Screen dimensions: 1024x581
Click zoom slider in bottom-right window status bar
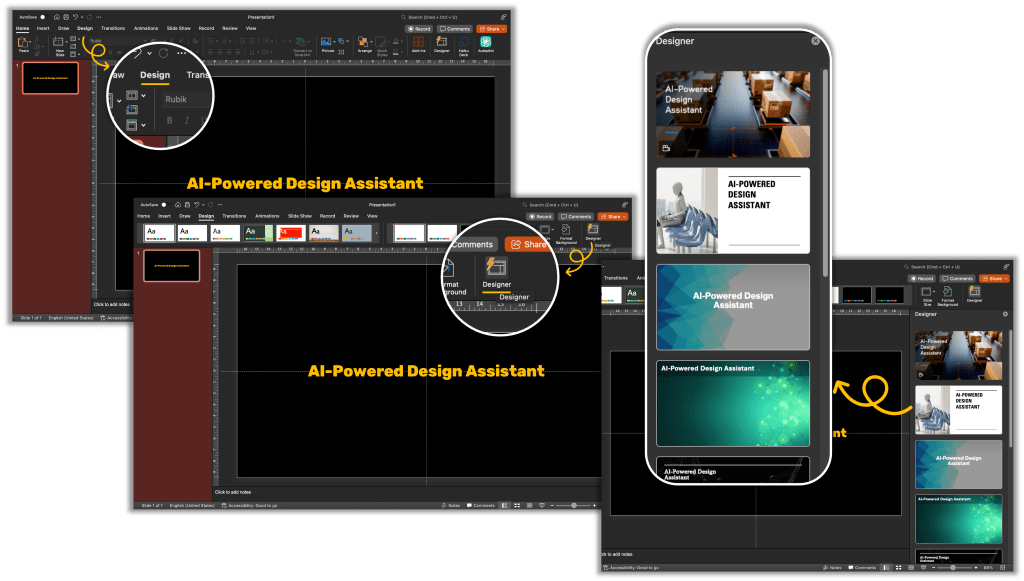(953, 567)
